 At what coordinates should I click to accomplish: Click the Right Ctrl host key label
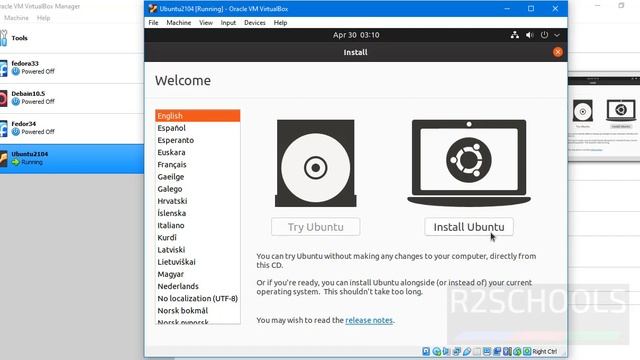pos(544,351)
